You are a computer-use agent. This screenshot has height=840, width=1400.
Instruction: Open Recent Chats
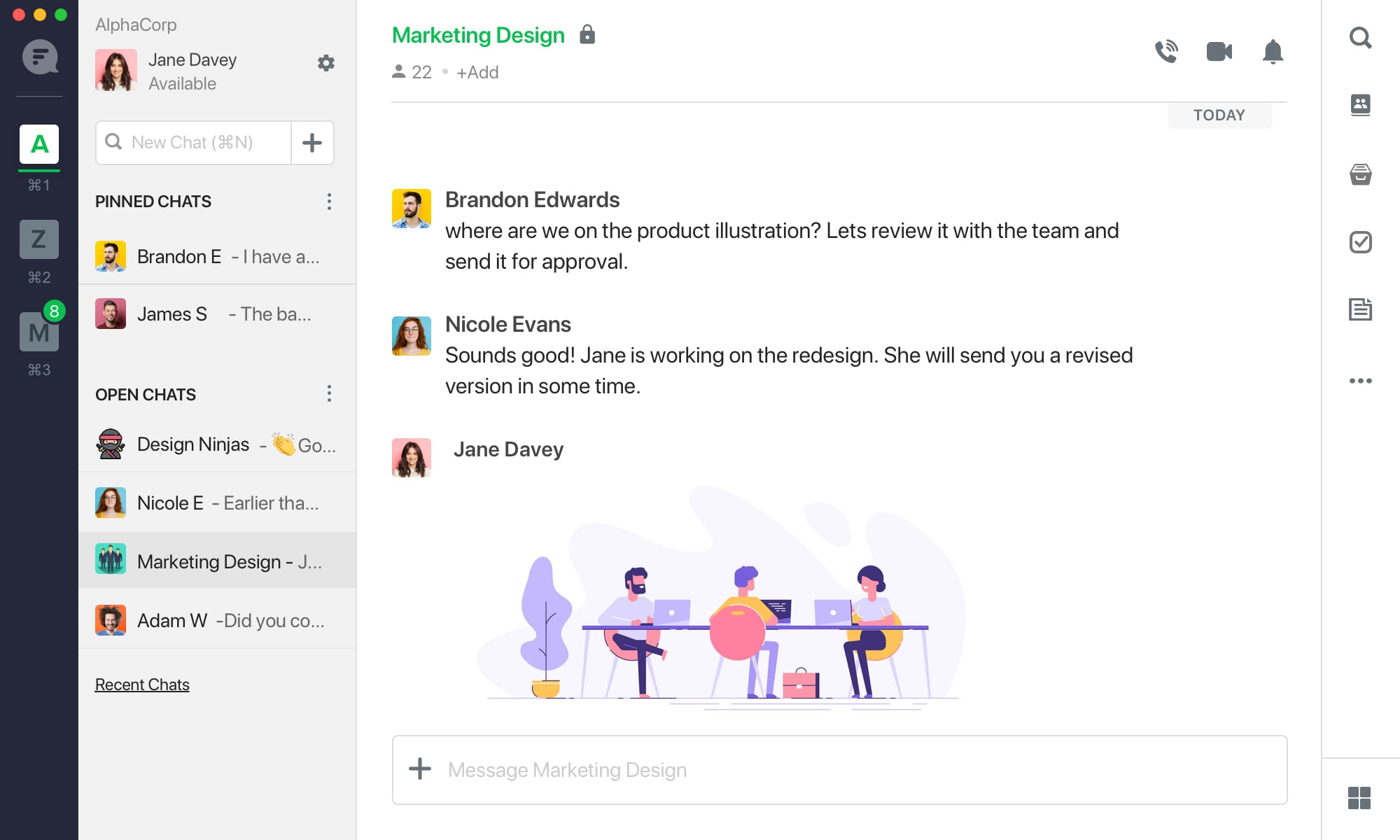click(141, 684)
